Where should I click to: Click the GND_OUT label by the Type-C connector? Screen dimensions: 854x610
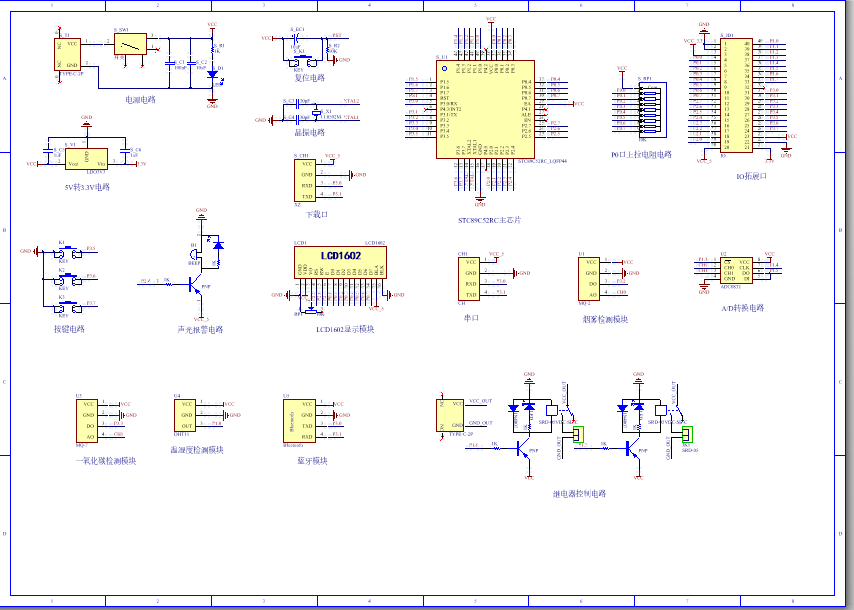[x=481, y=423]
